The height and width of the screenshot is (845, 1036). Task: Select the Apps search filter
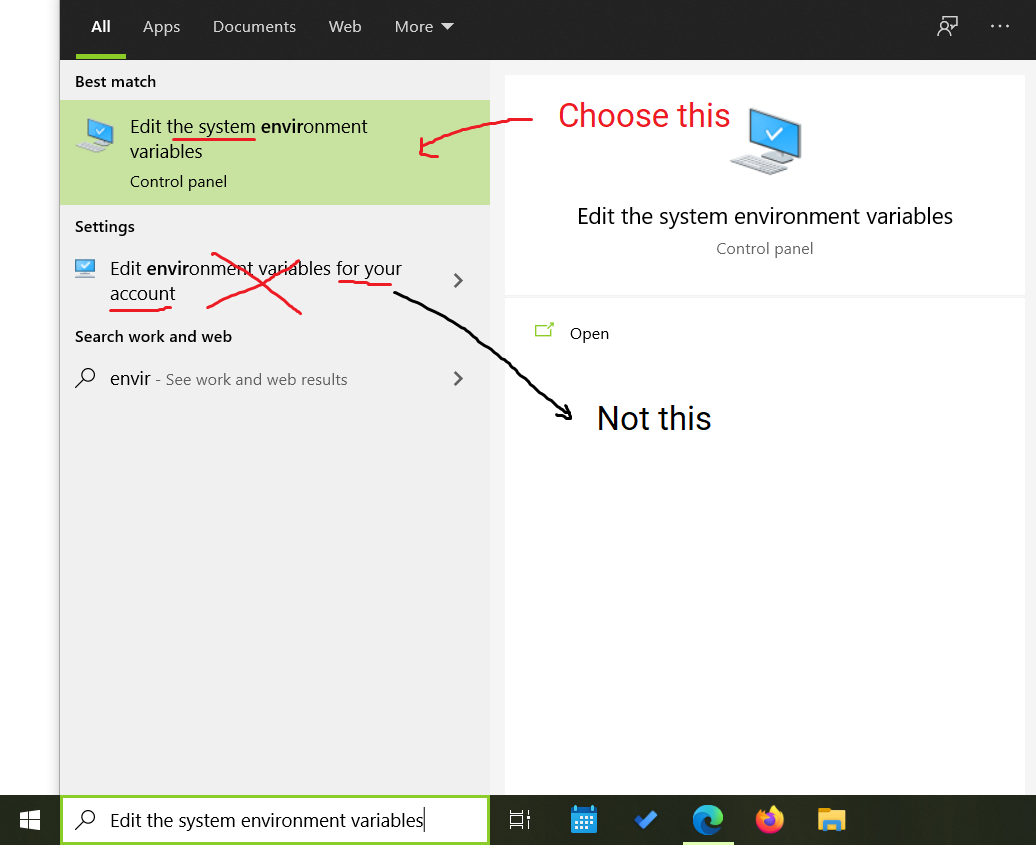(161, 26)
